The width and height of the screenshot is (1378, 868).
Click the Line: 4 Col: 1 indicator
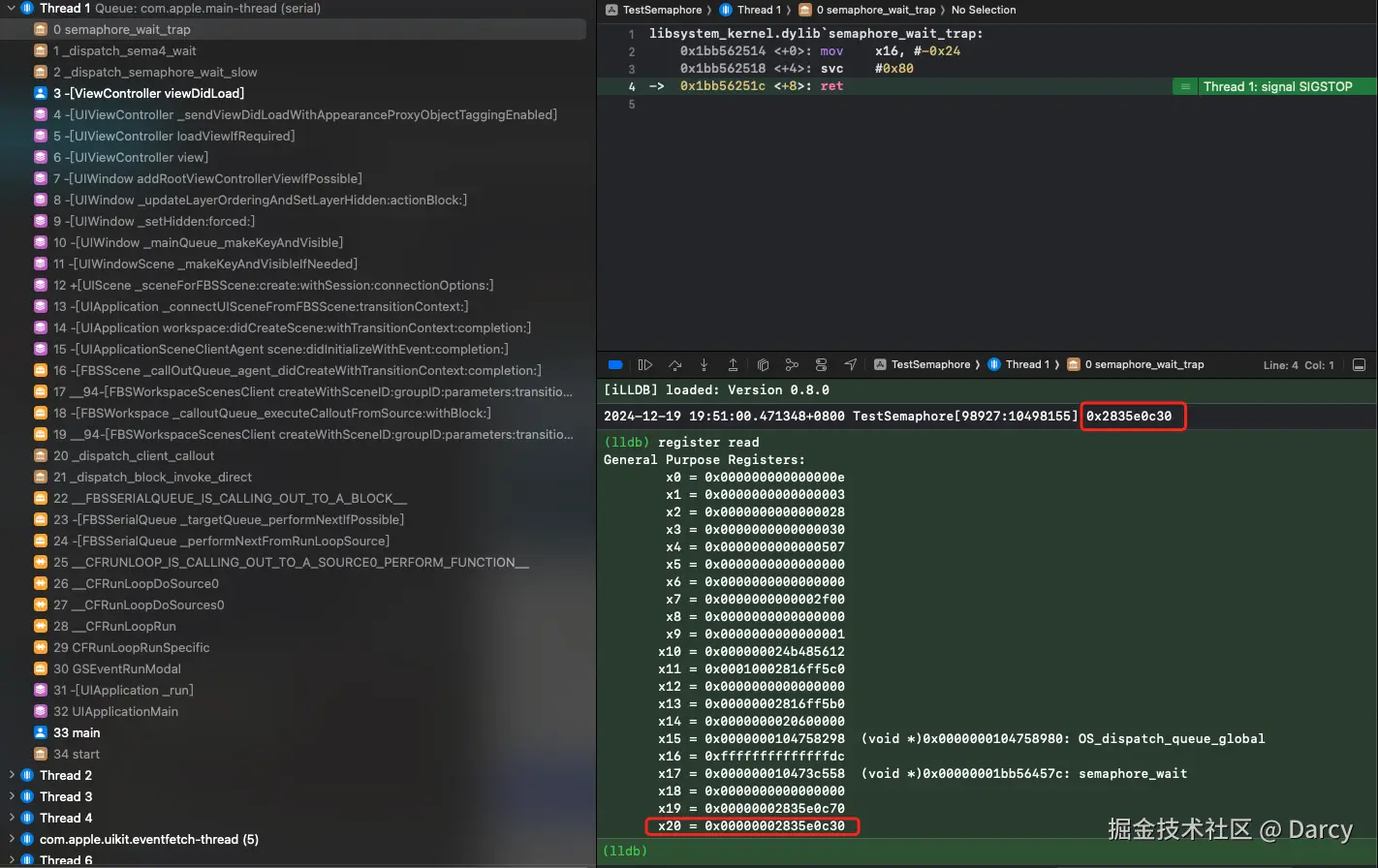(1299, 365)
